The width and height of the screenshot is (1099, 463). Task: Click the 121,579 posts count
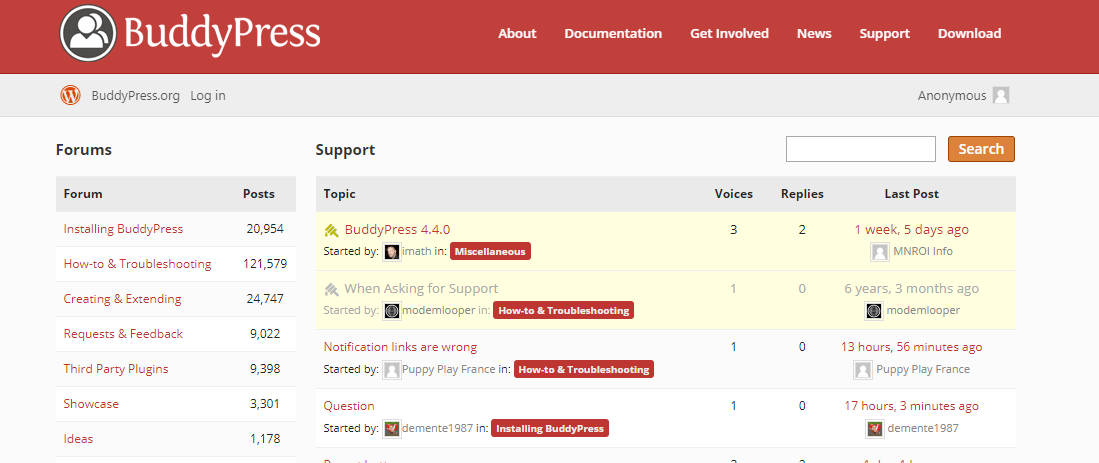tap(265, 264)
